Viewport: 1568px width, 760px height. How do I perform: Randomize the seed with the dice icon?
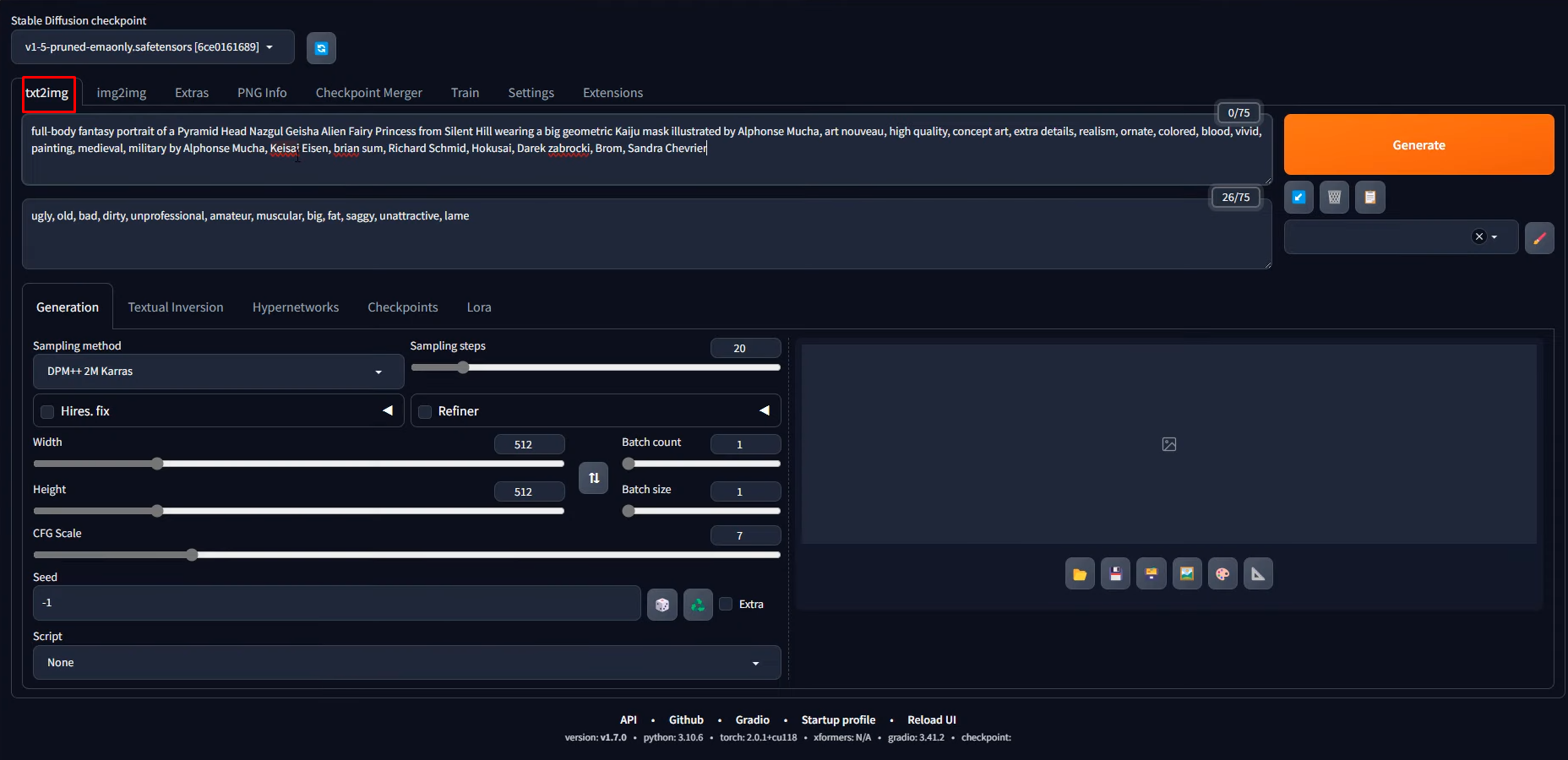point(662,605)
